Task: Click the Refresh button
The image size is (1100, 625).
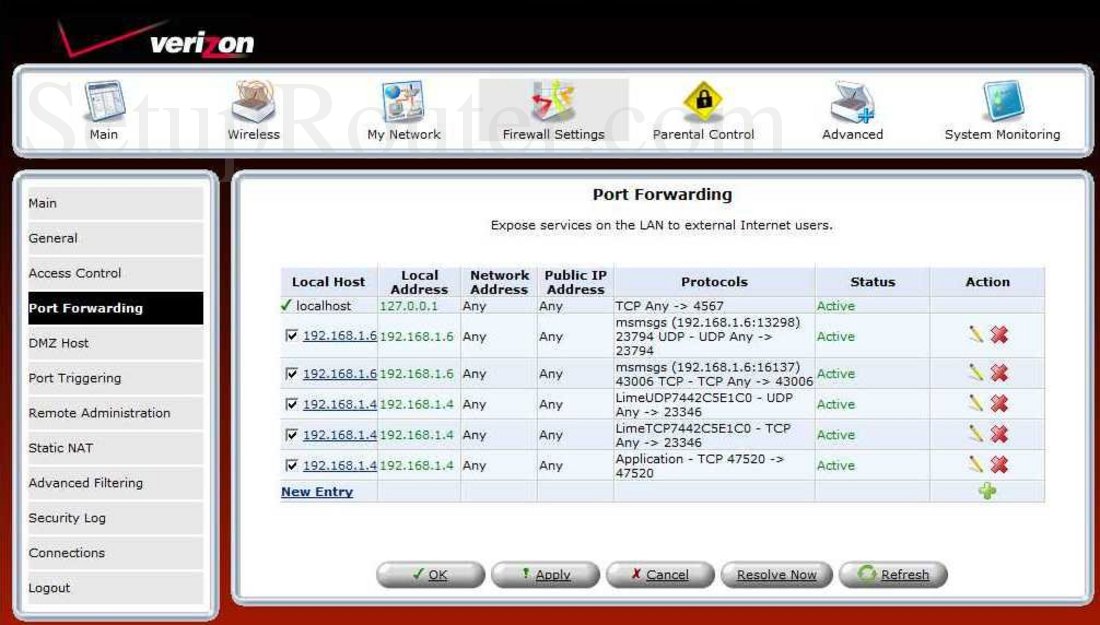Action: 893,574
